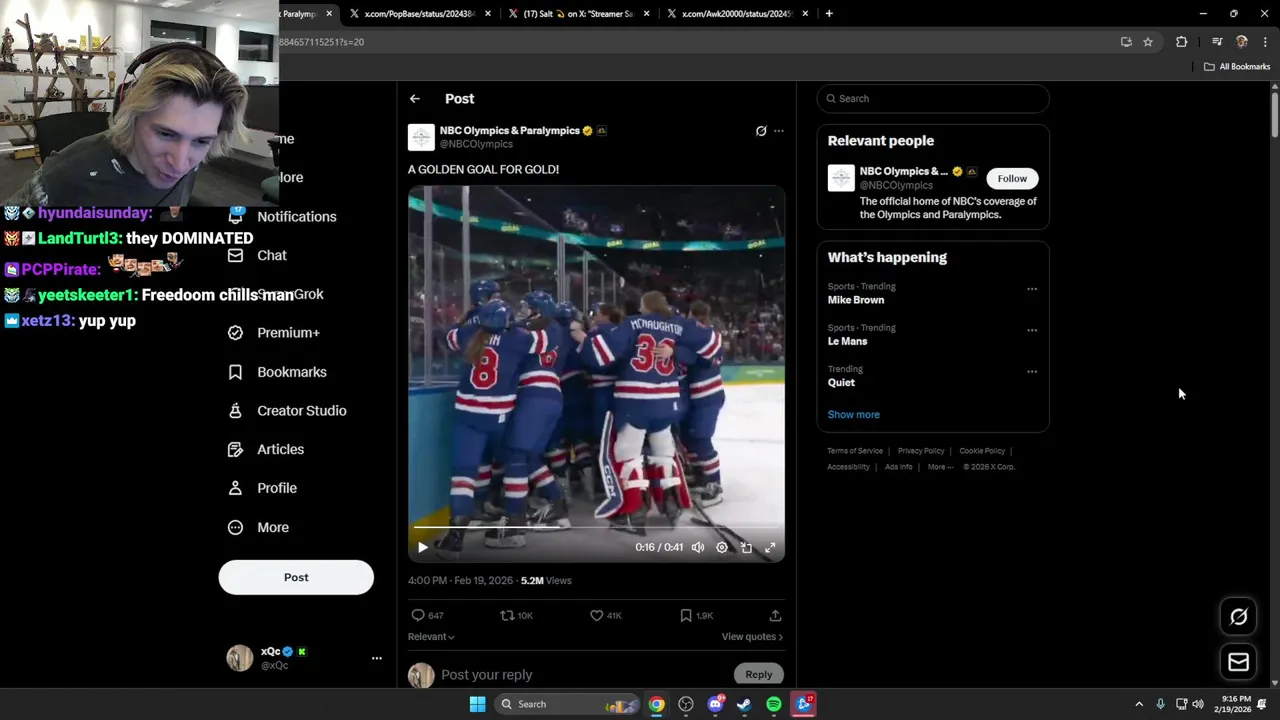1280x720 pixels.
Task: Repost the post with 10K reposts
Action: (x=516, y=615)
